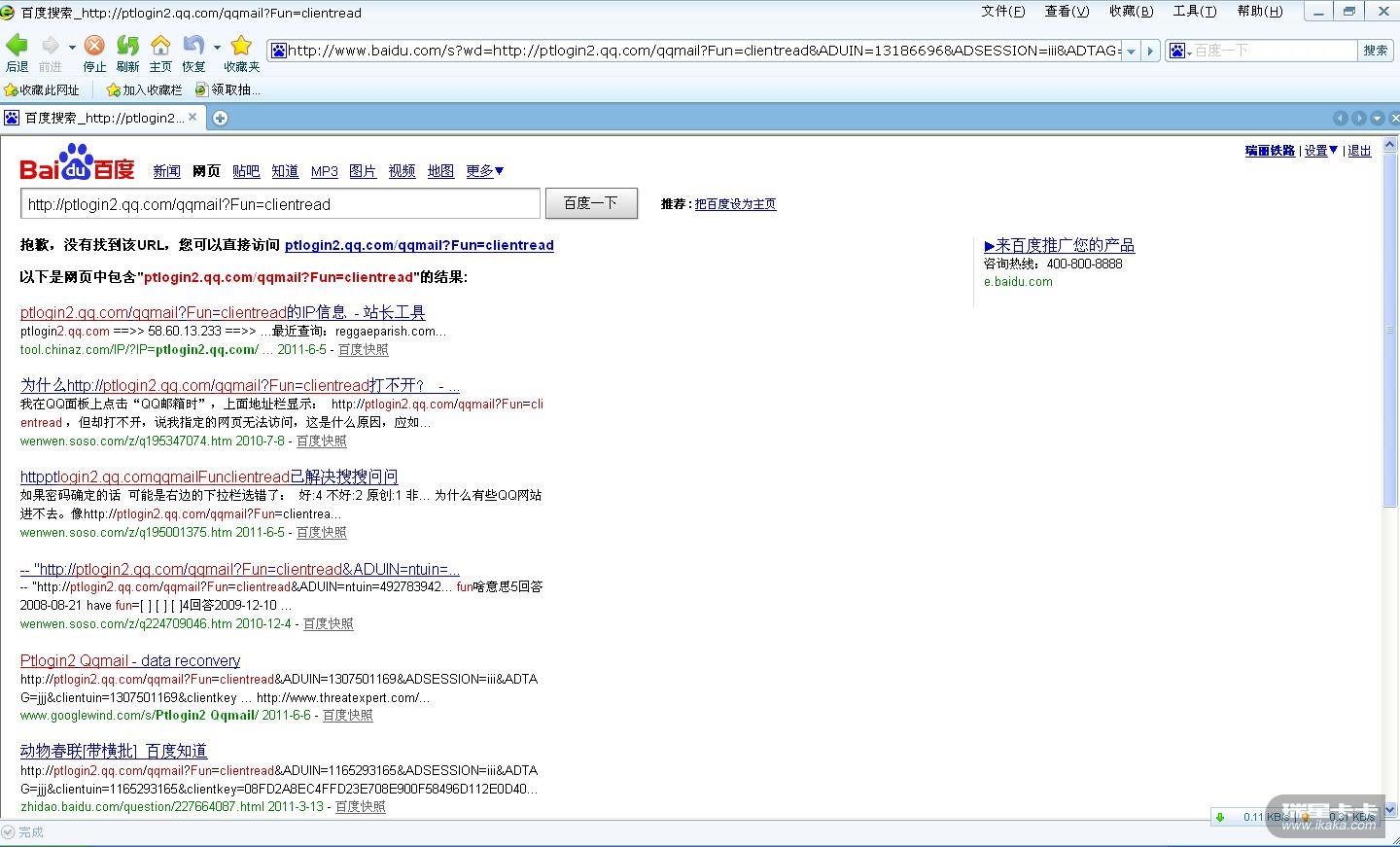Switch to Baidu MP3 search

tap(325, 171)
